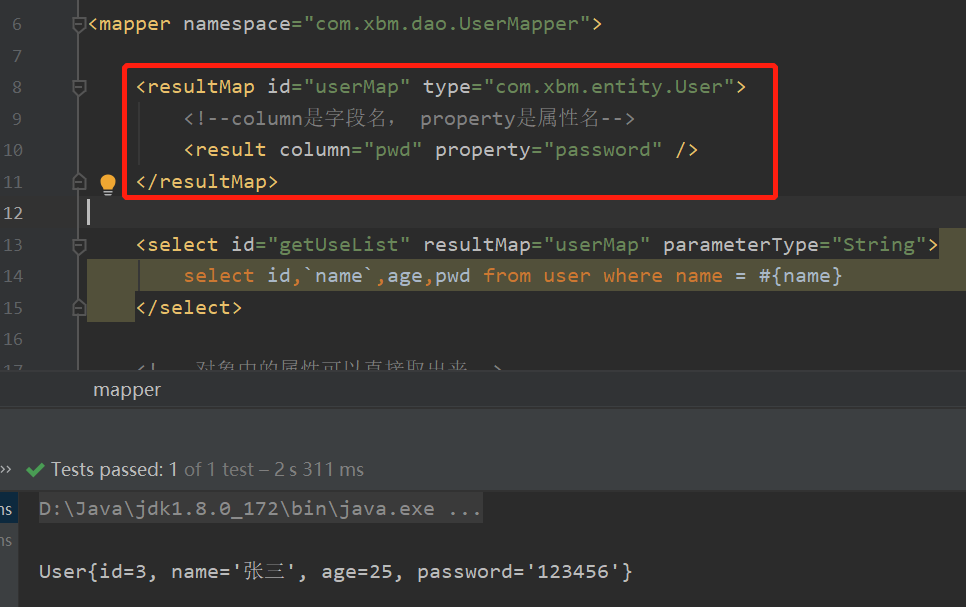Click the pwd column value on line 10
The width and height of the screenshot is (966, 607).
(x=392, y=150)
